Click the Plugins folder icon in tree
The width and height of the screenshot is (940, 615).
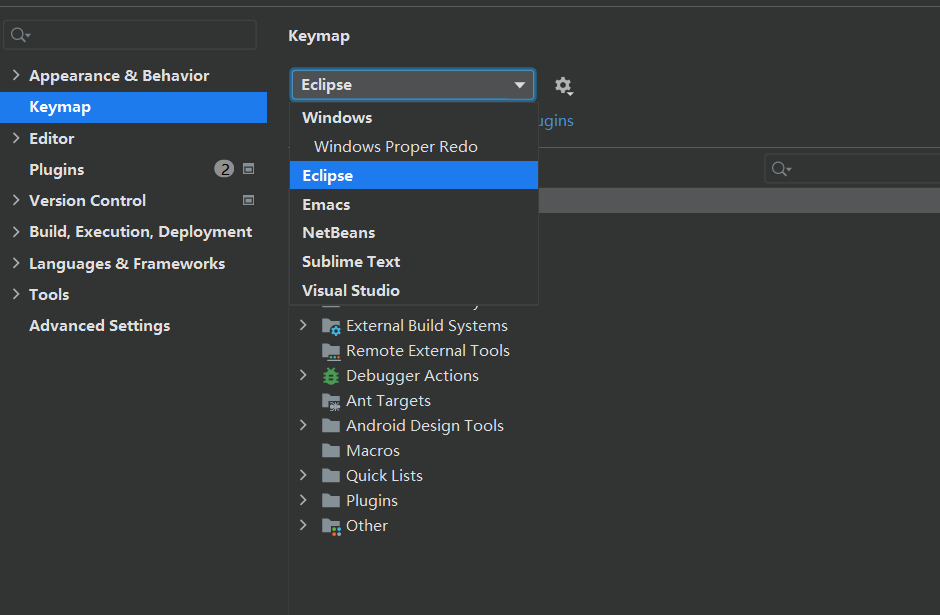331,501
